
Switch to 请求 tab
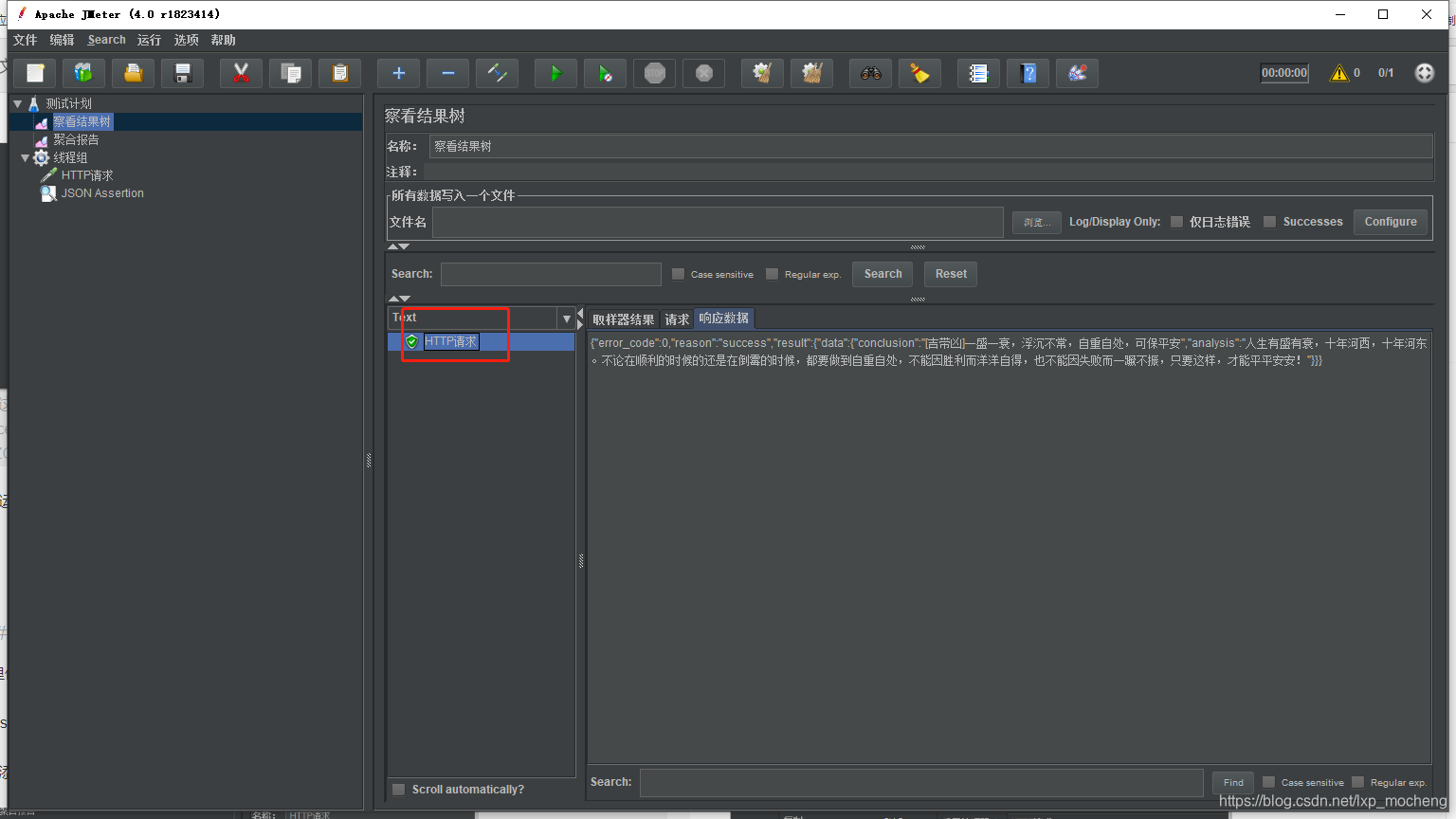coord(677,319)
